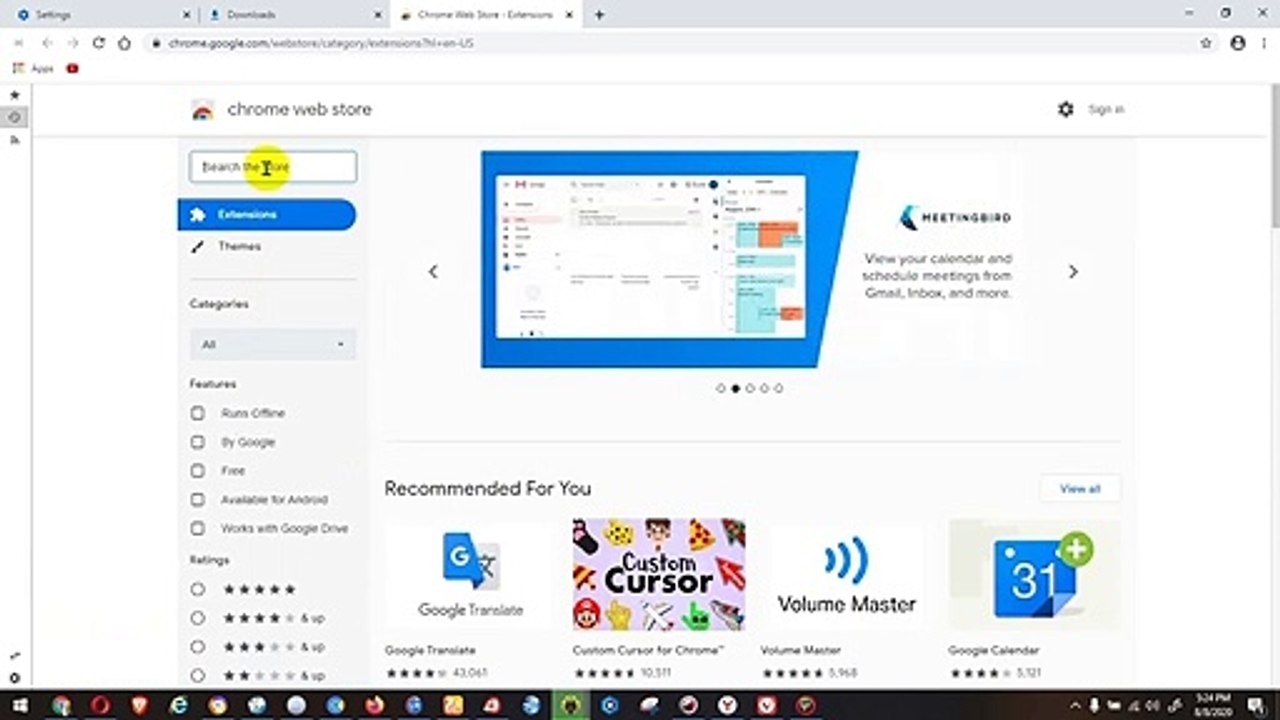Launch Firefox from the taskbar

tap(374, 705)
